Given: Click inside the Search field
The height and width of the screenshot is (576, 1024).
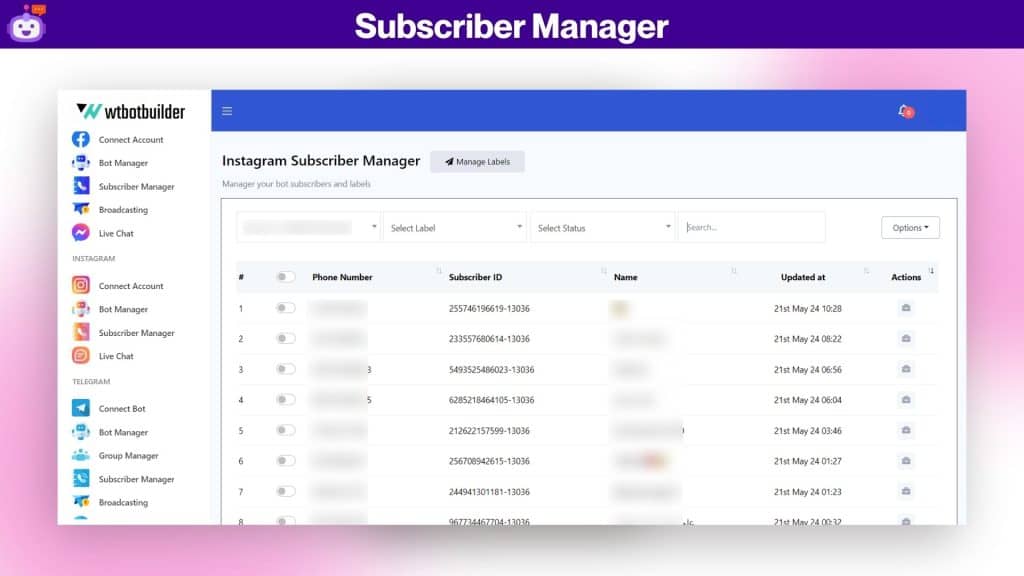Looking at the screenshot, I should pyautogui.click(x=752, y=227).
